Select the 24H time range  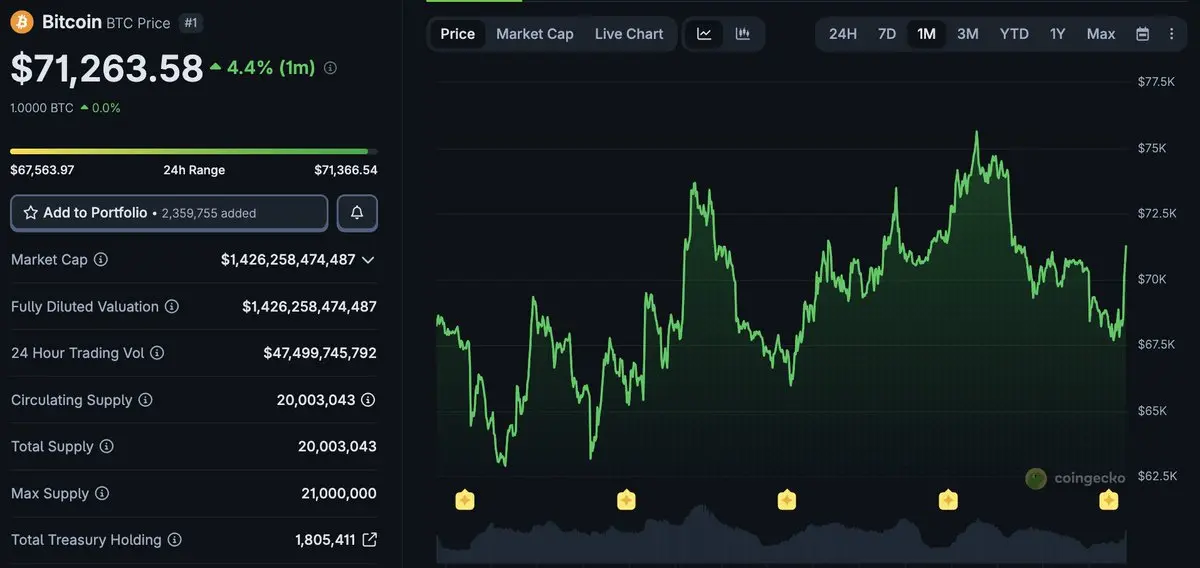click(843, 34)
